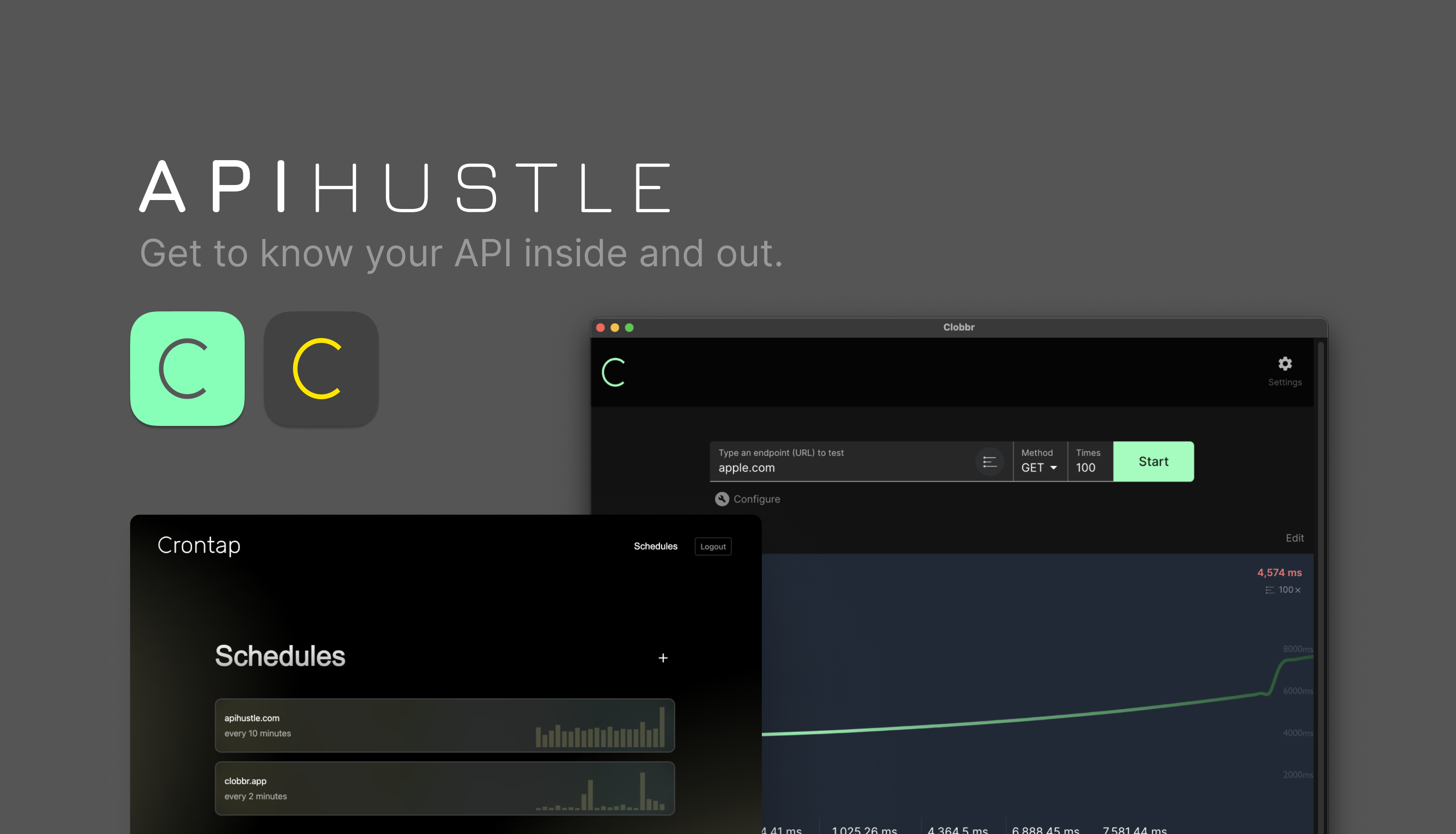Add a new schedule with the plus icon
1456x834 pixels.
pyautogui.click(x=663, y=657)
